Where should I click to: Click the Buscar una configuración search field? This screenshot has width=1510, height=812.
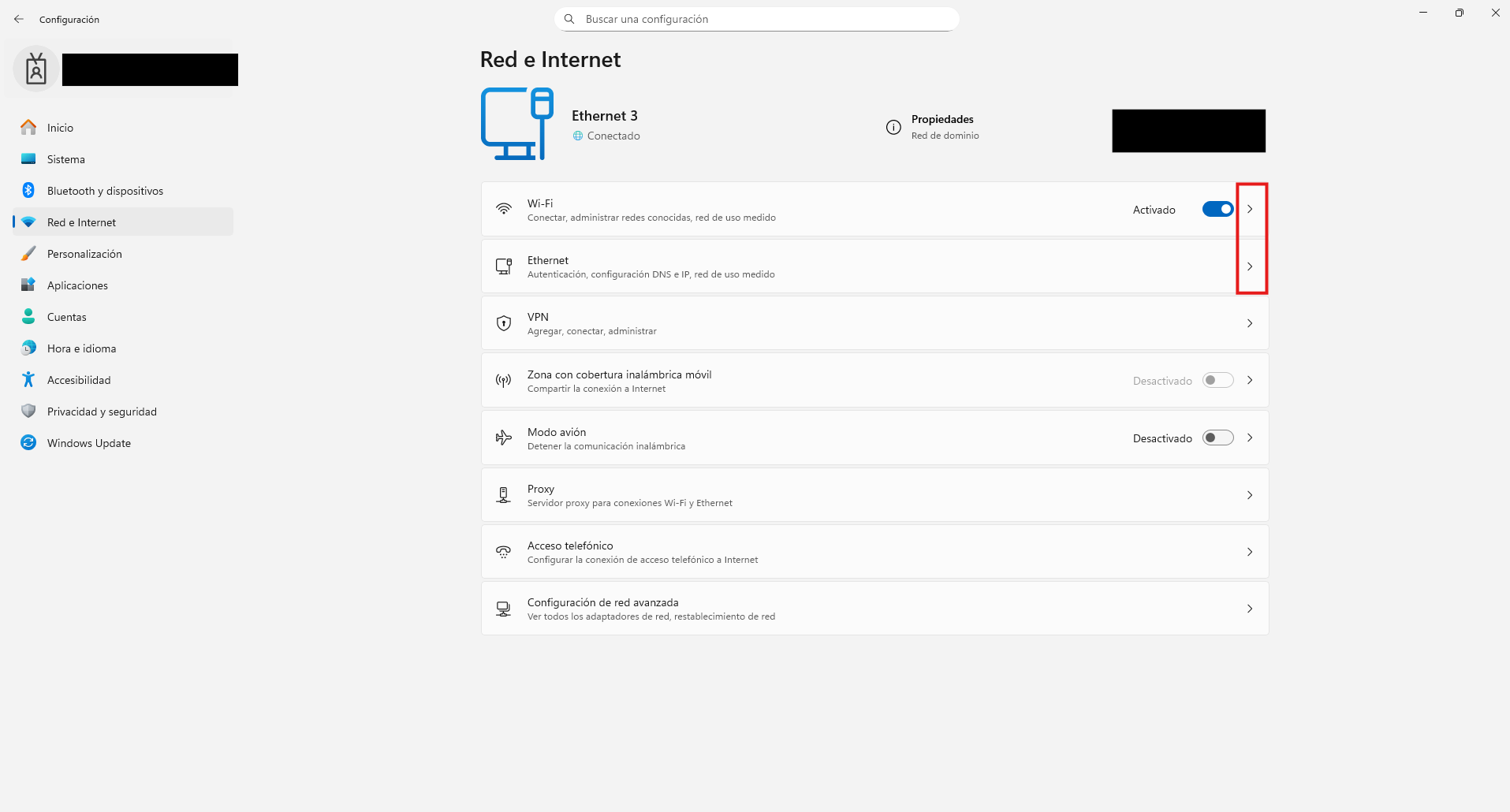click(x=757, y=19)
